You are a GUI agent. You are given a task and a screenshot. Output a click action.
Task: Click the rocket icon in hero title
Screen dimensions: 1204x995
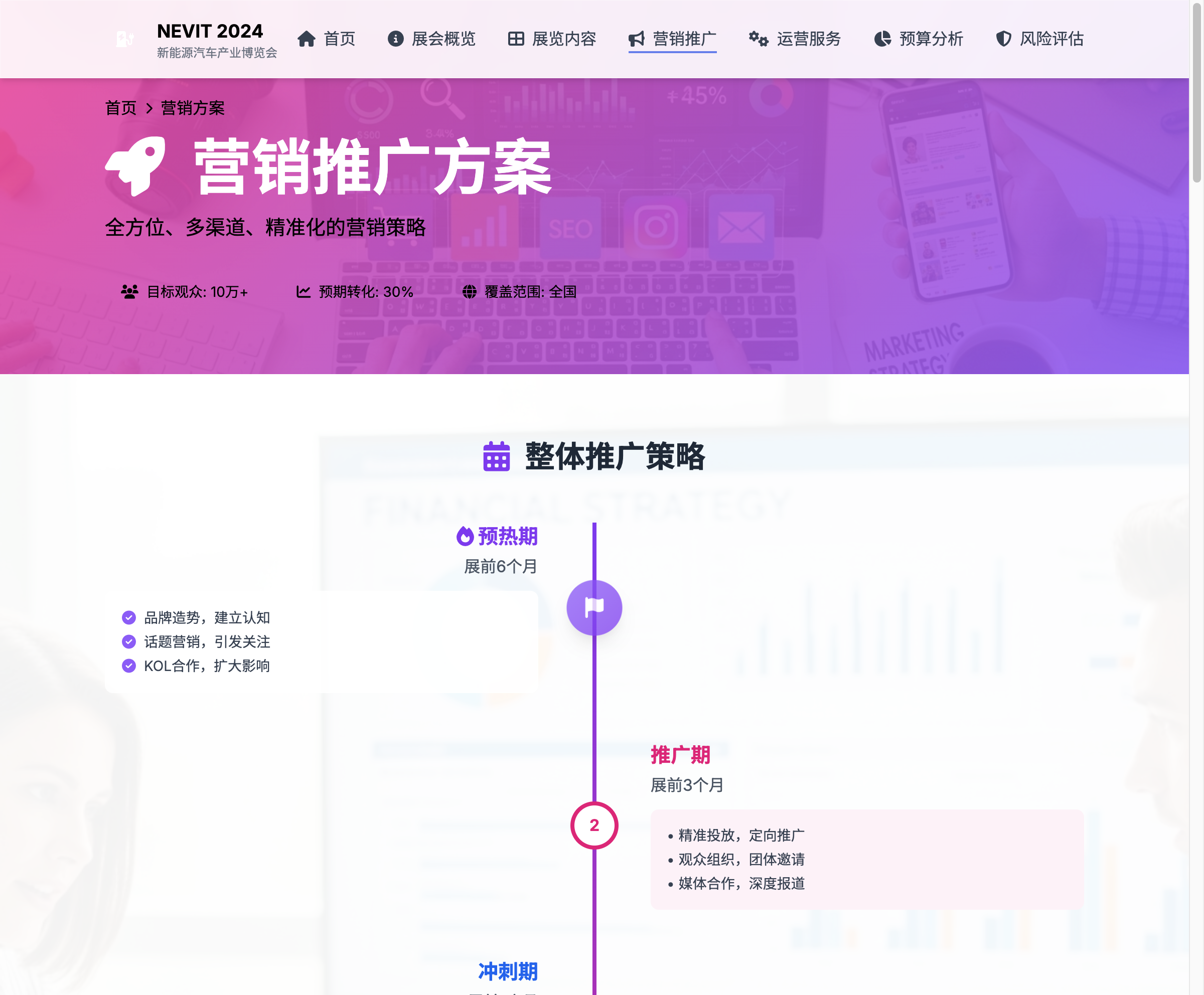pos(136,166)
